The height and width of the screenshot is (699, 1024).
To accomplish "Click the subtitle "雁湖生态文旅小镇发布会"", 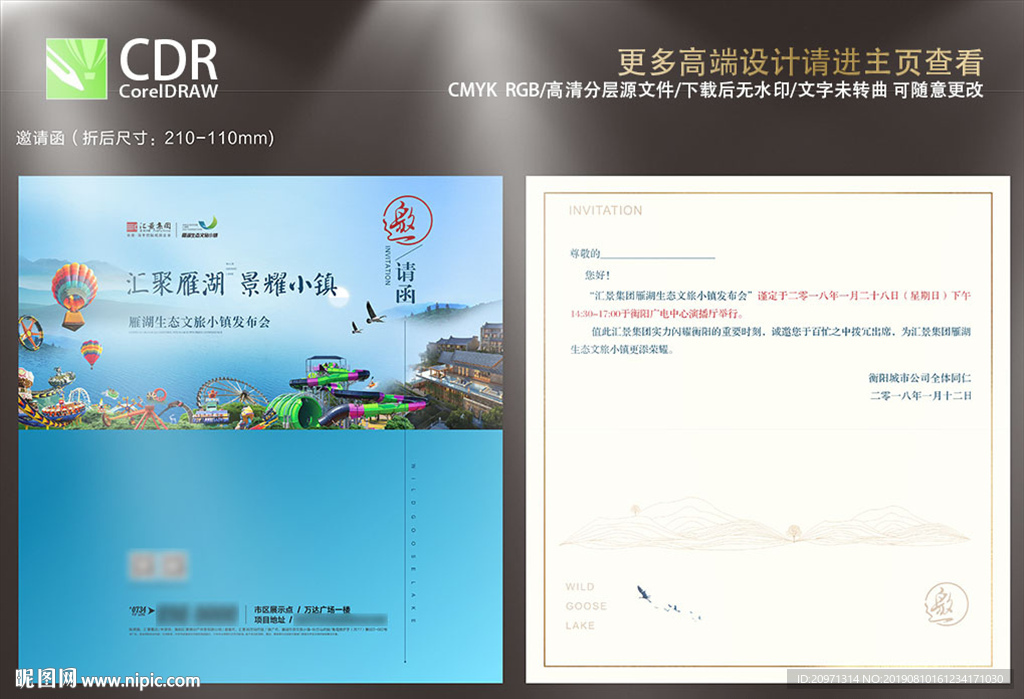I will coord(199,321).
